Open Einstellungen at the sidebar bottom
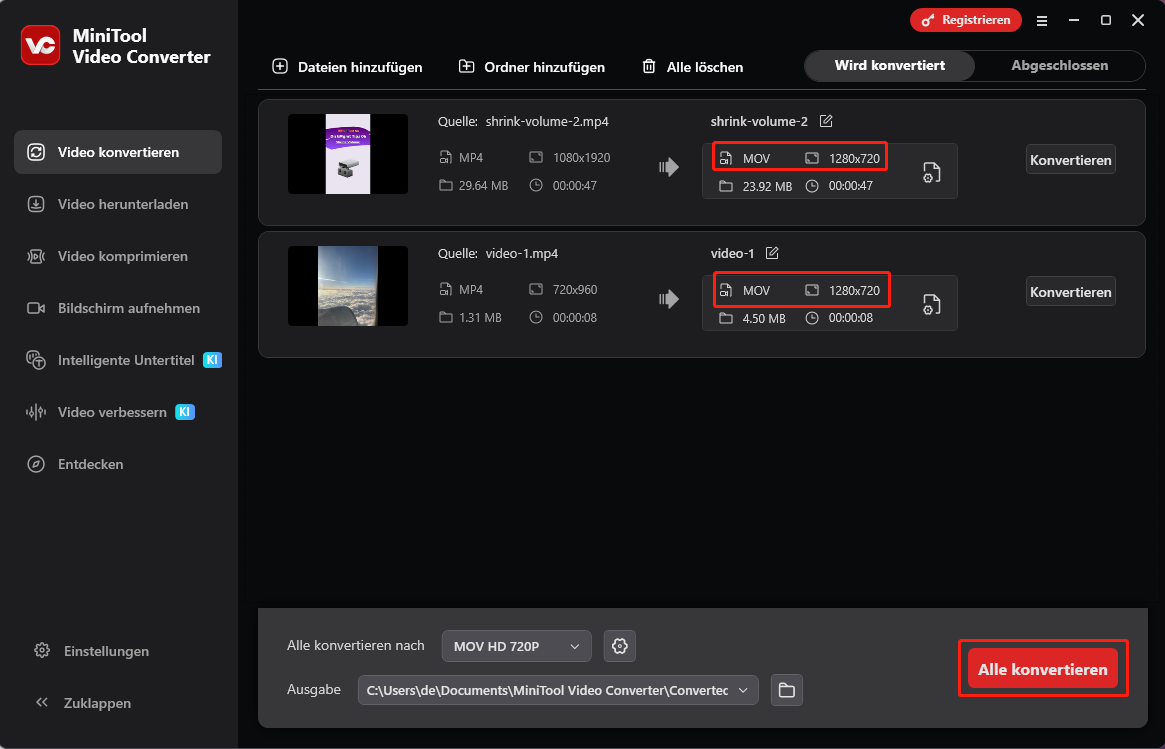This screenshot has width=1165, height=749. [92, 651]
